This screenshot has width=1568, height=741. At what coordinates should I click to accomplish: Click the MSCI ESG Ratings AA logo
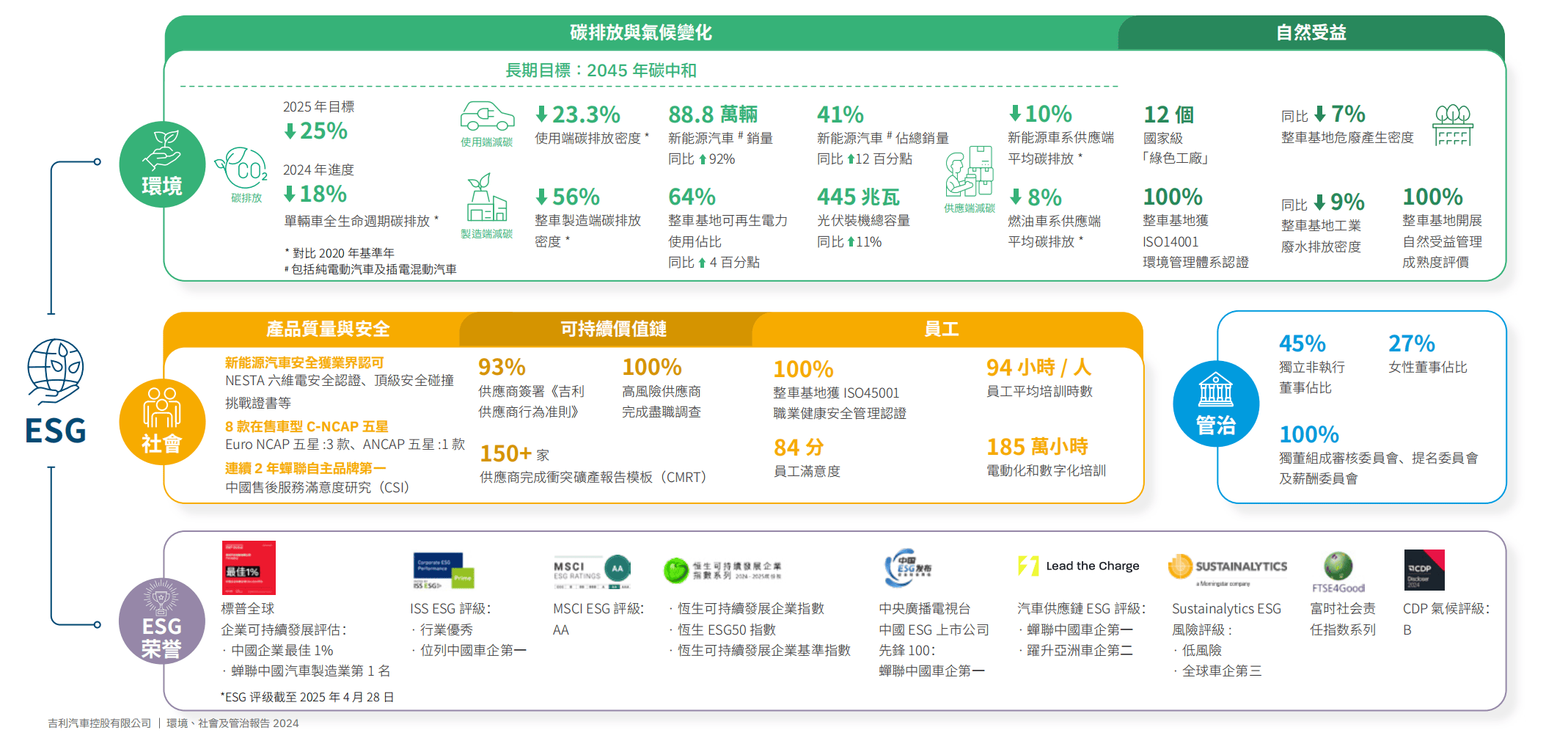(x=591, y=571)
